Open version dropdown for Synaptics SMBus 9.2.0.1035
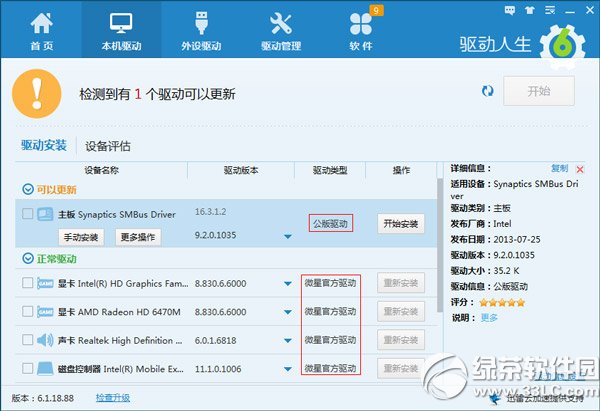600x411 pixels. [x=288, y=236]
